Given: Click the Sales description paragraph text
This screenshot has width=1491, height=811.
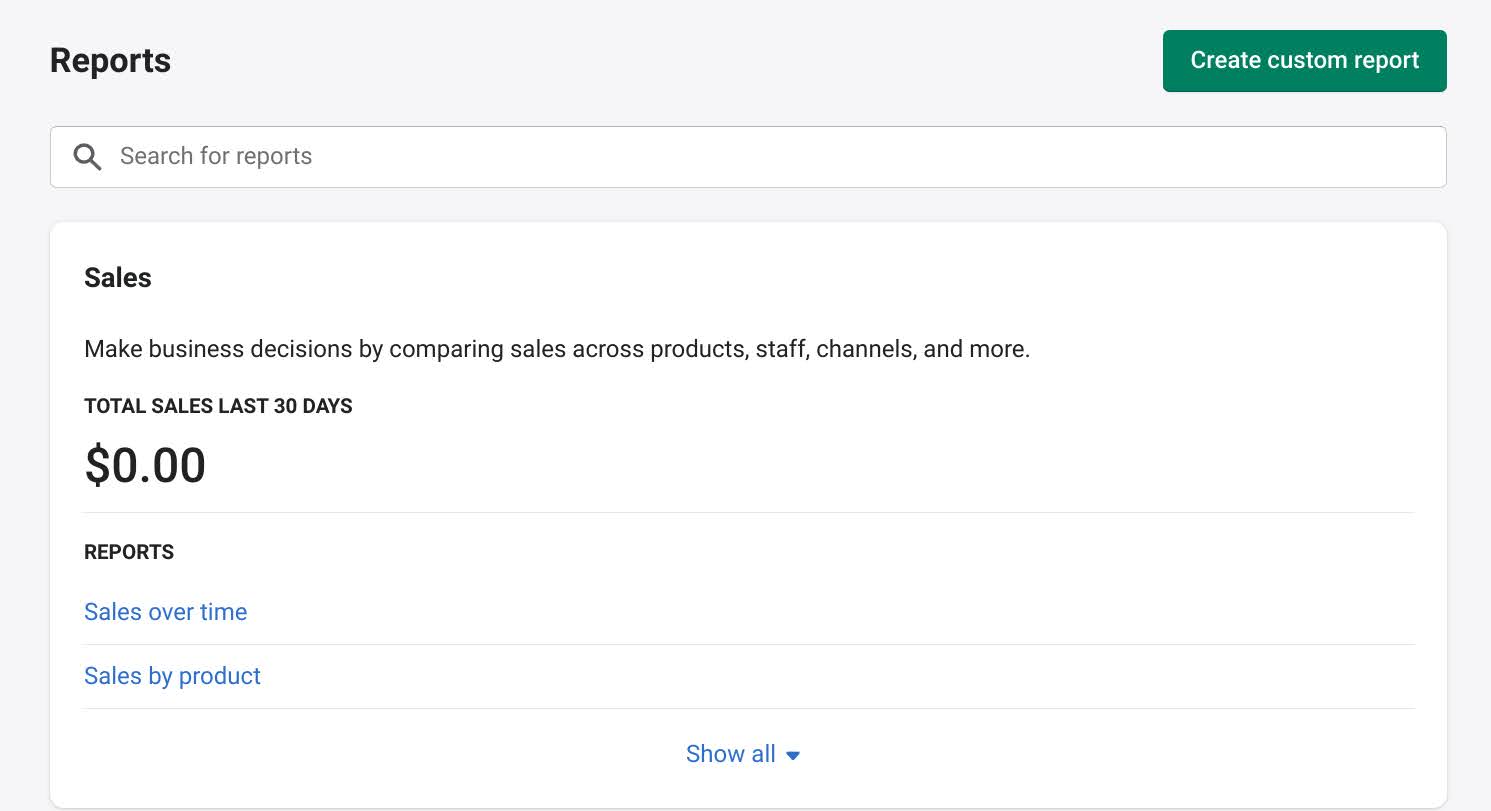Looking at the screenshot, I should click(557, 349).
